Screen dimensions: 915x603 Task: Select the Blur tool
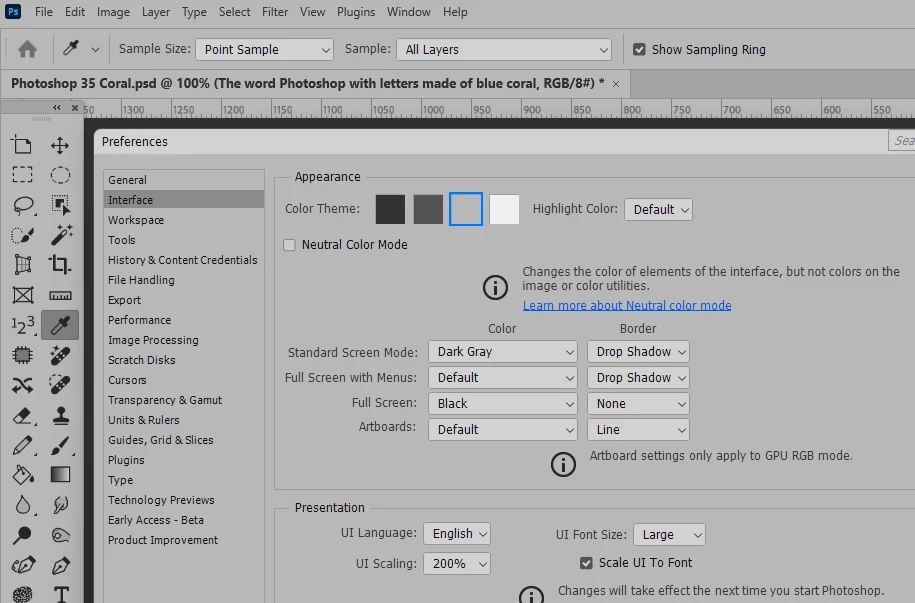pyautogui.click(x=23, y=504)
